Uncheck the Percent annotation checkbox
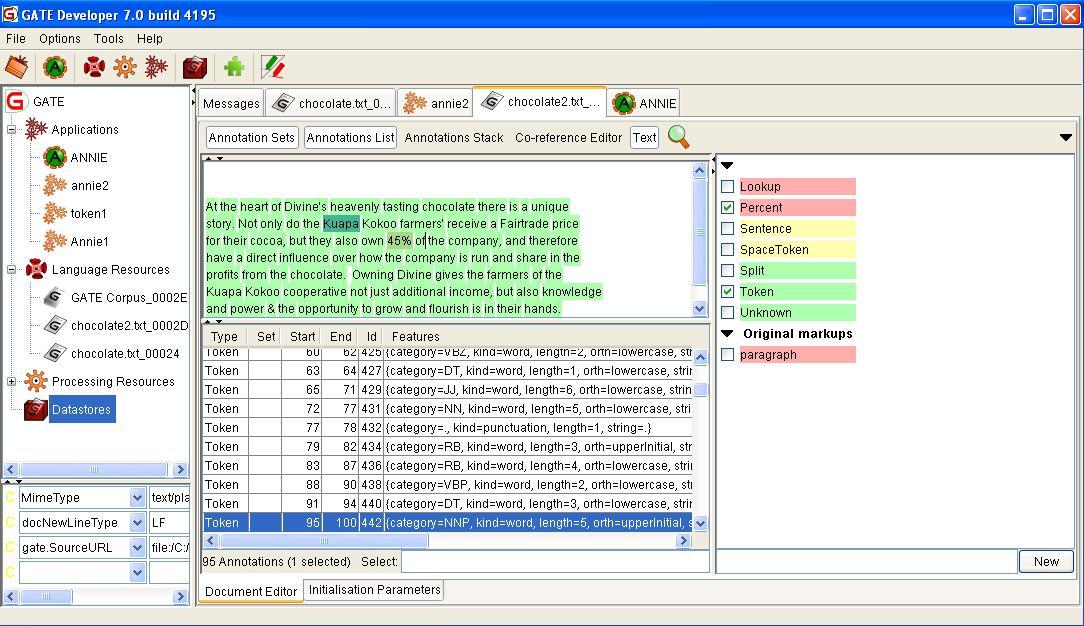This screenshot has height=626, width=1084. click(x=727, y=207)
